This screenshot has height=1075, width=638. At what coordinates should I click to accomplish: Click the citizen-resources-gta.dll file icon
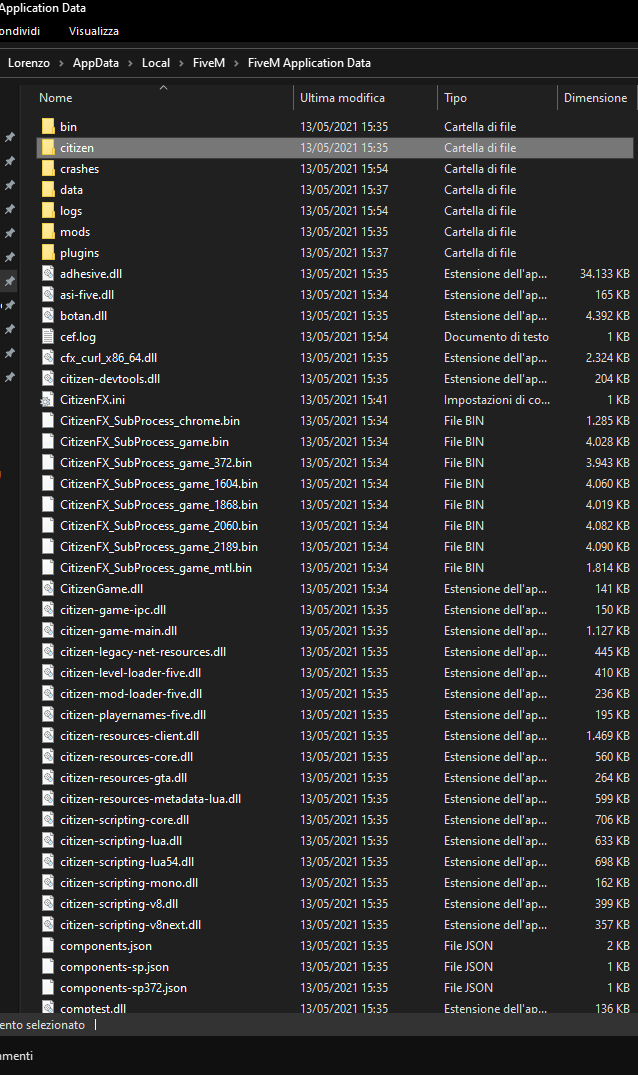pos(48,777)
